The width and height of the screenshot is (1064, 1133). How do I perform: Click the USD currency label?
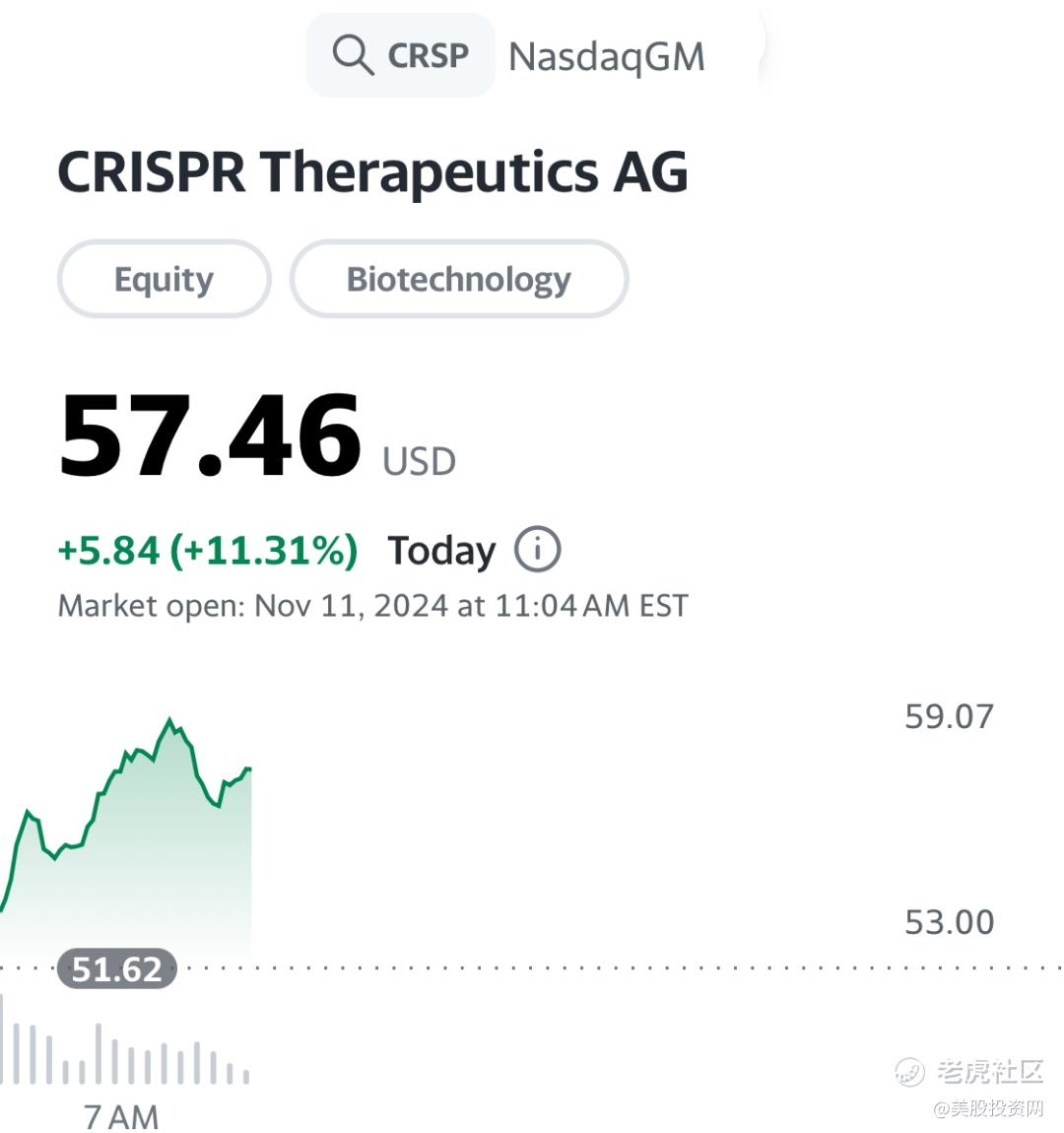coord(419,461)
